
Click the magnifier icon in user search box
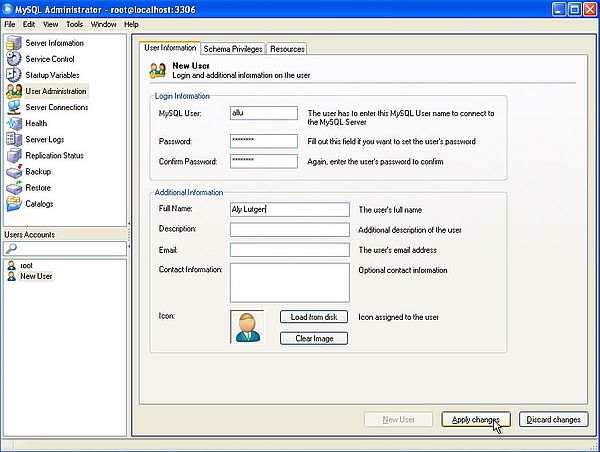[x=11, y=248]
